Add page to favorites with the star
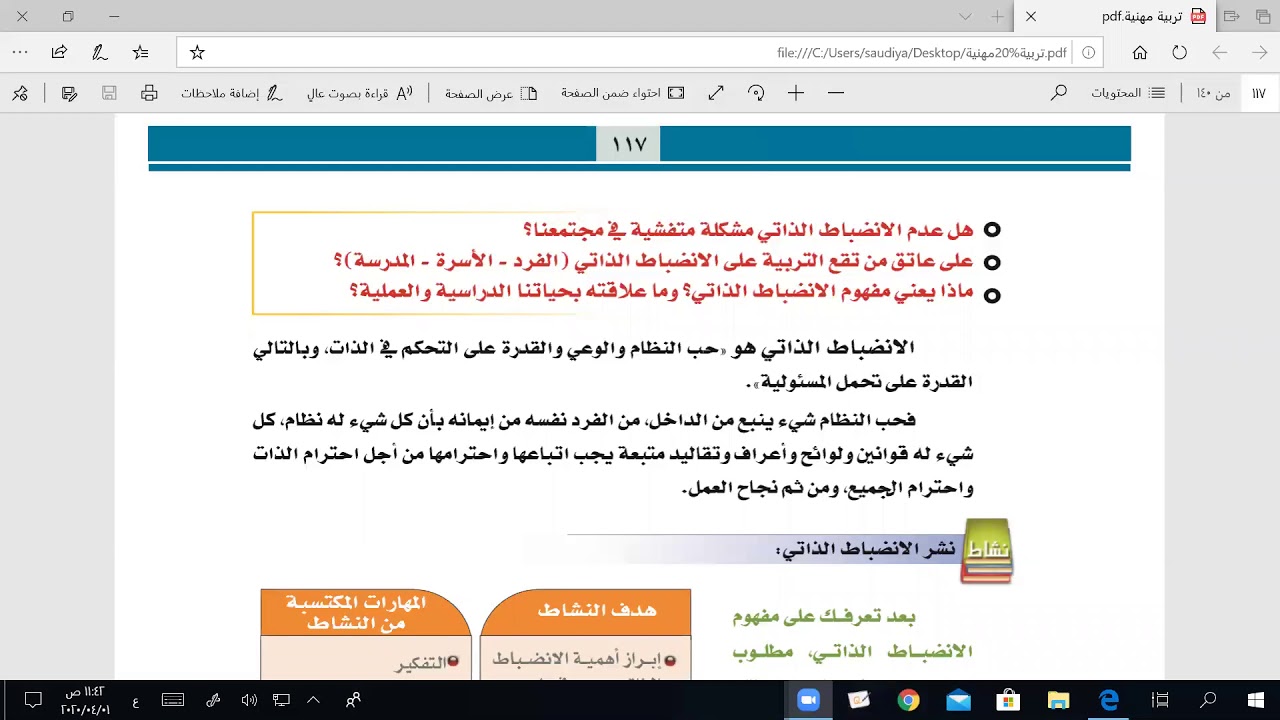Screen dimensions: 1280x720 tap(197, 52)
